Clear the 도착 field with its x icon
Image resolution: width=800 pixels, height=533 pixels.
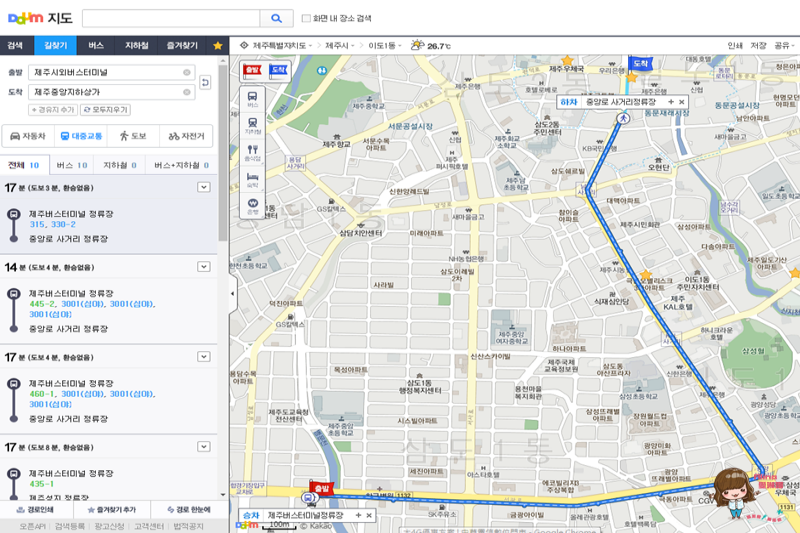pos(187,92)
